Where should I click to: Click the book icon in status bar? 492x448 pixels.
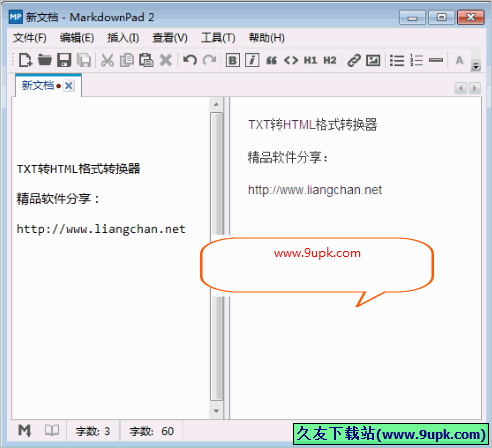point(52,430)
